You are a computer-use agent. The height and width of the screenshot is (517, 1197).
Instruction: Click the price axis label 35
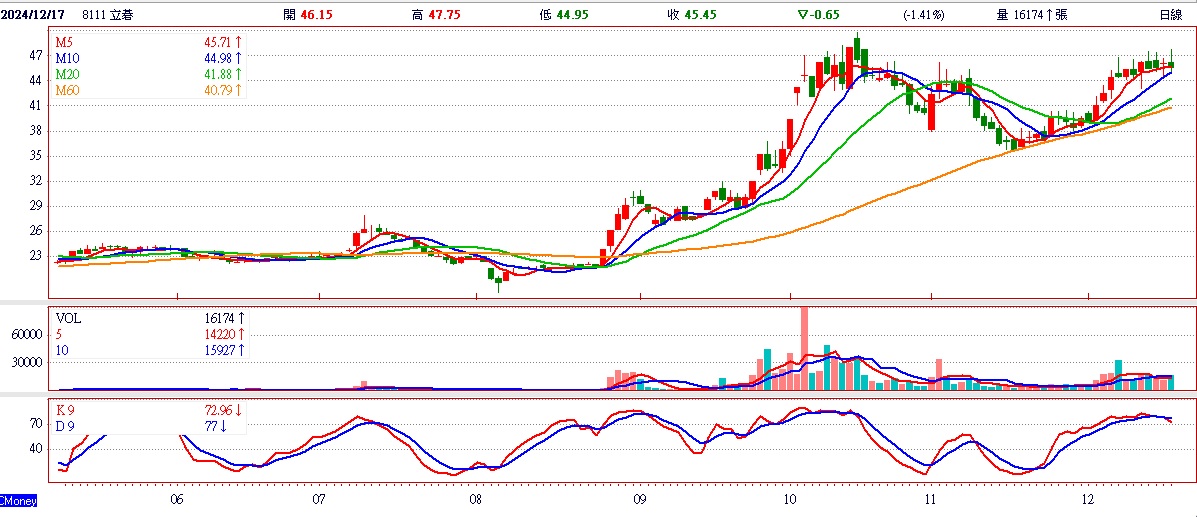tap(37, 157)
